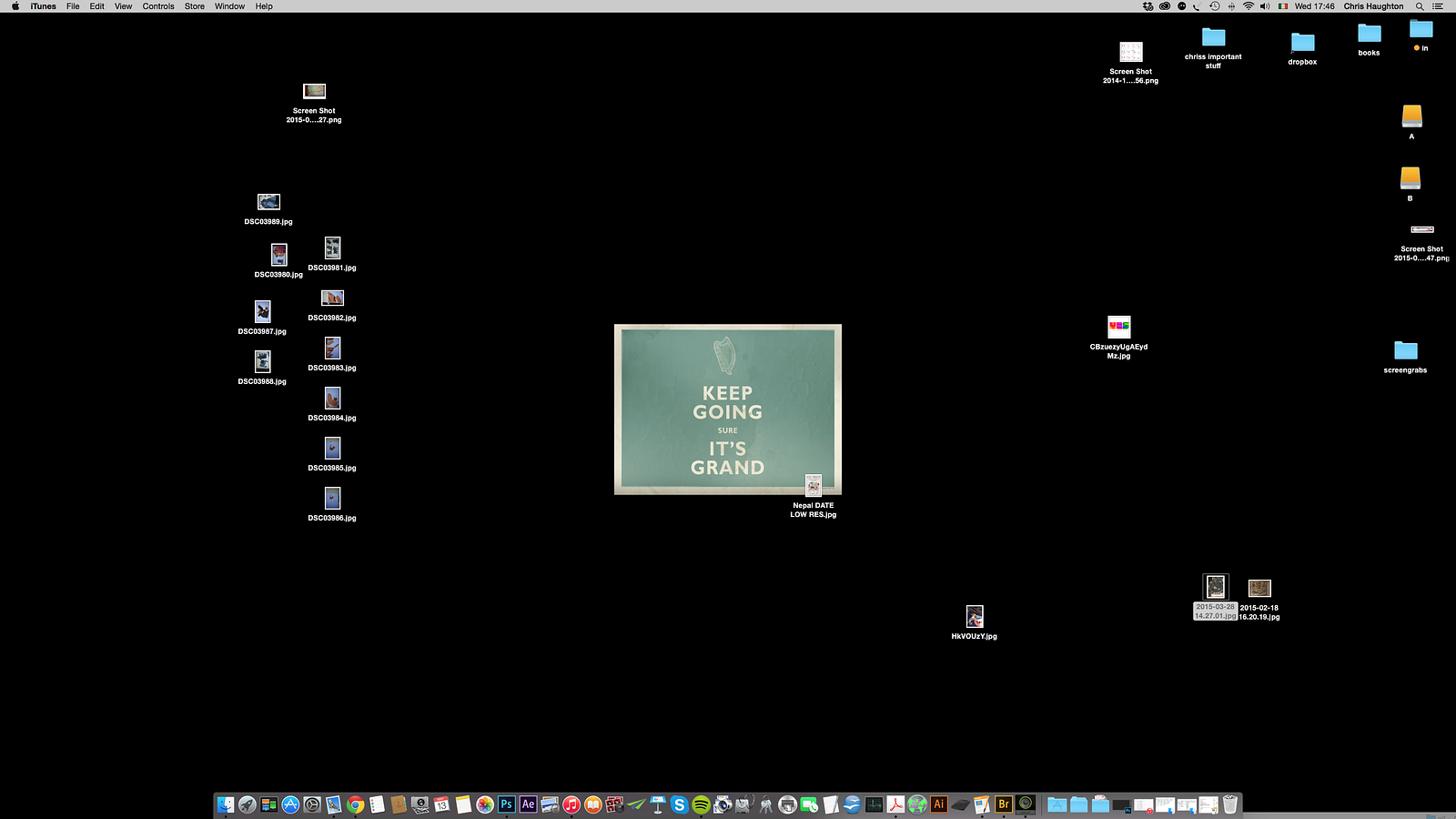Open Calendar from the Dock
Viewport: 1456px width, 819px height.
(x=441, y=804)
